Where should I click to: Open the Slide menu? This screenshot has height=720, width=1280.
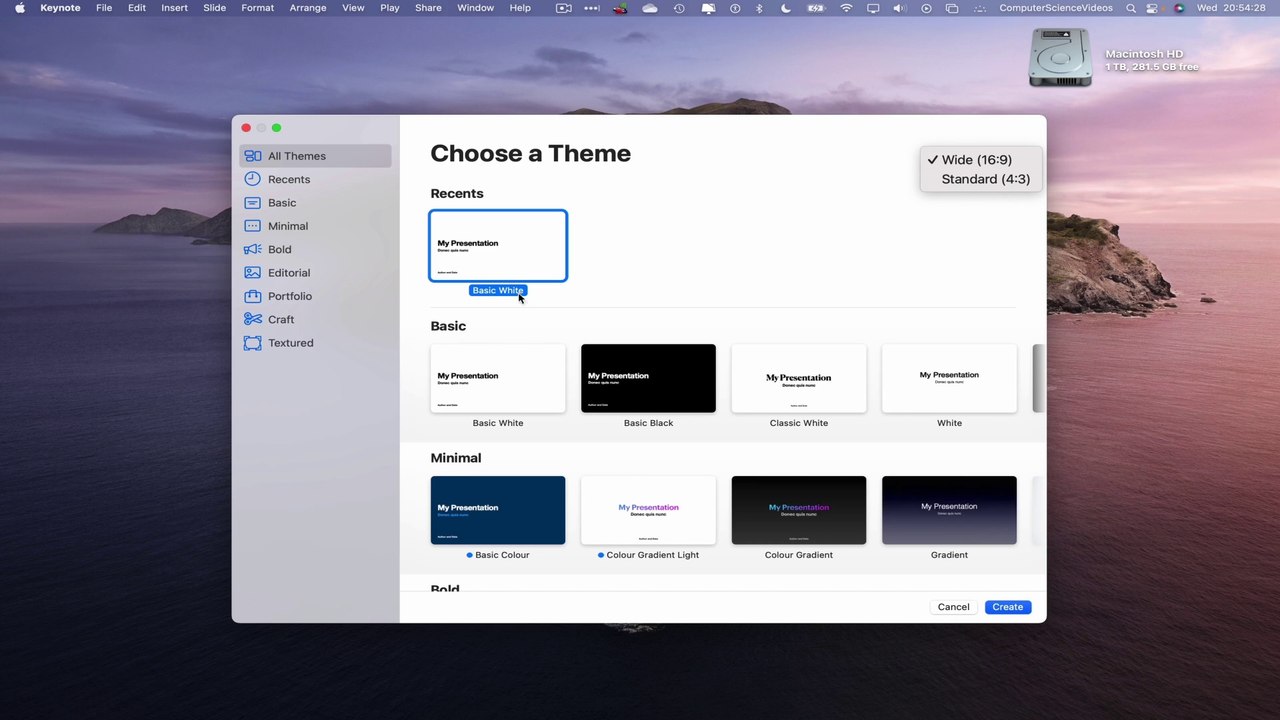214,8
